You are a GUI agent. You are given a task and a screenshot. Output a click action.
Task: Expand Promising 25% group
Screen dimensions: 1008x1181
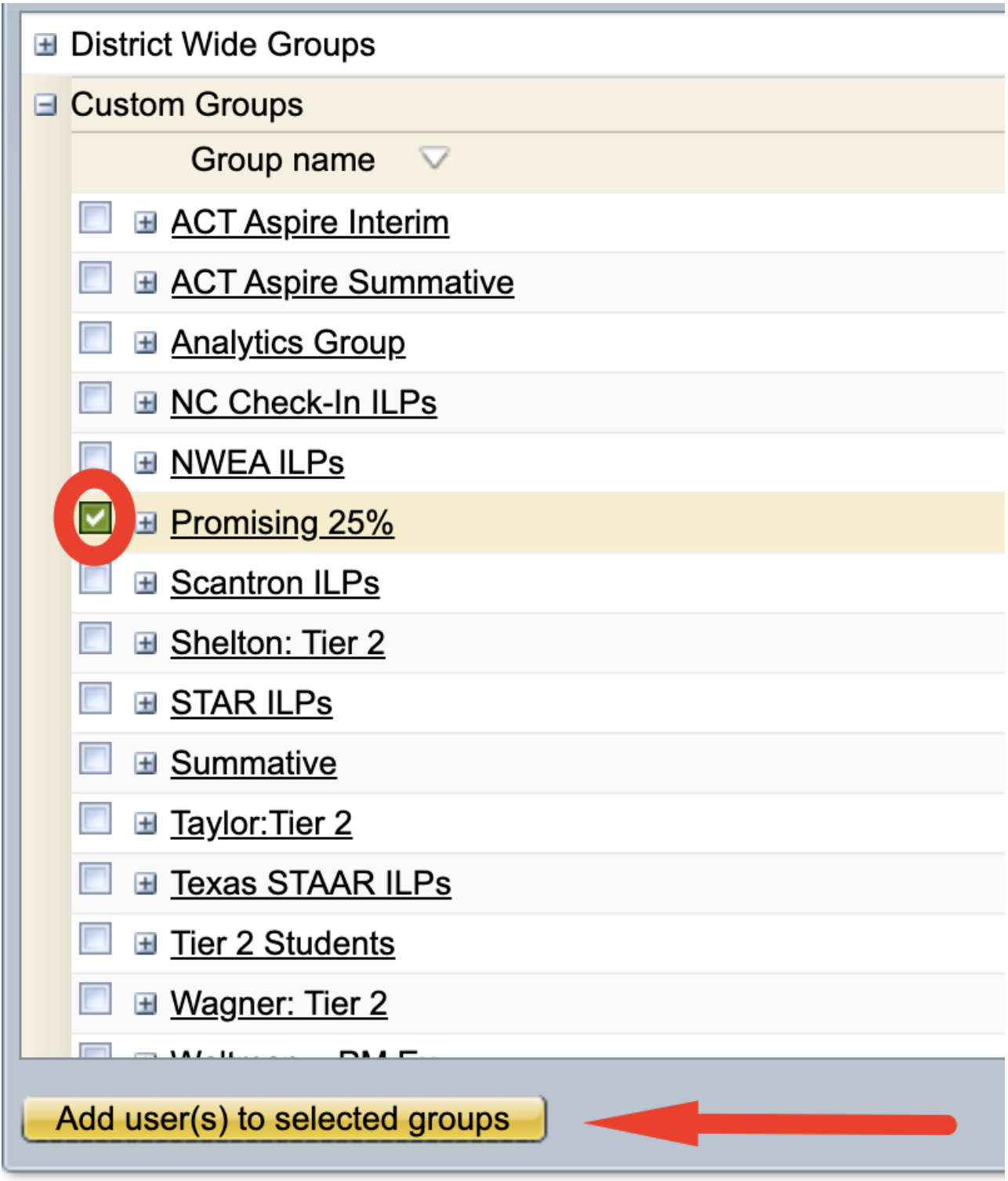click(x=146, y=522)
